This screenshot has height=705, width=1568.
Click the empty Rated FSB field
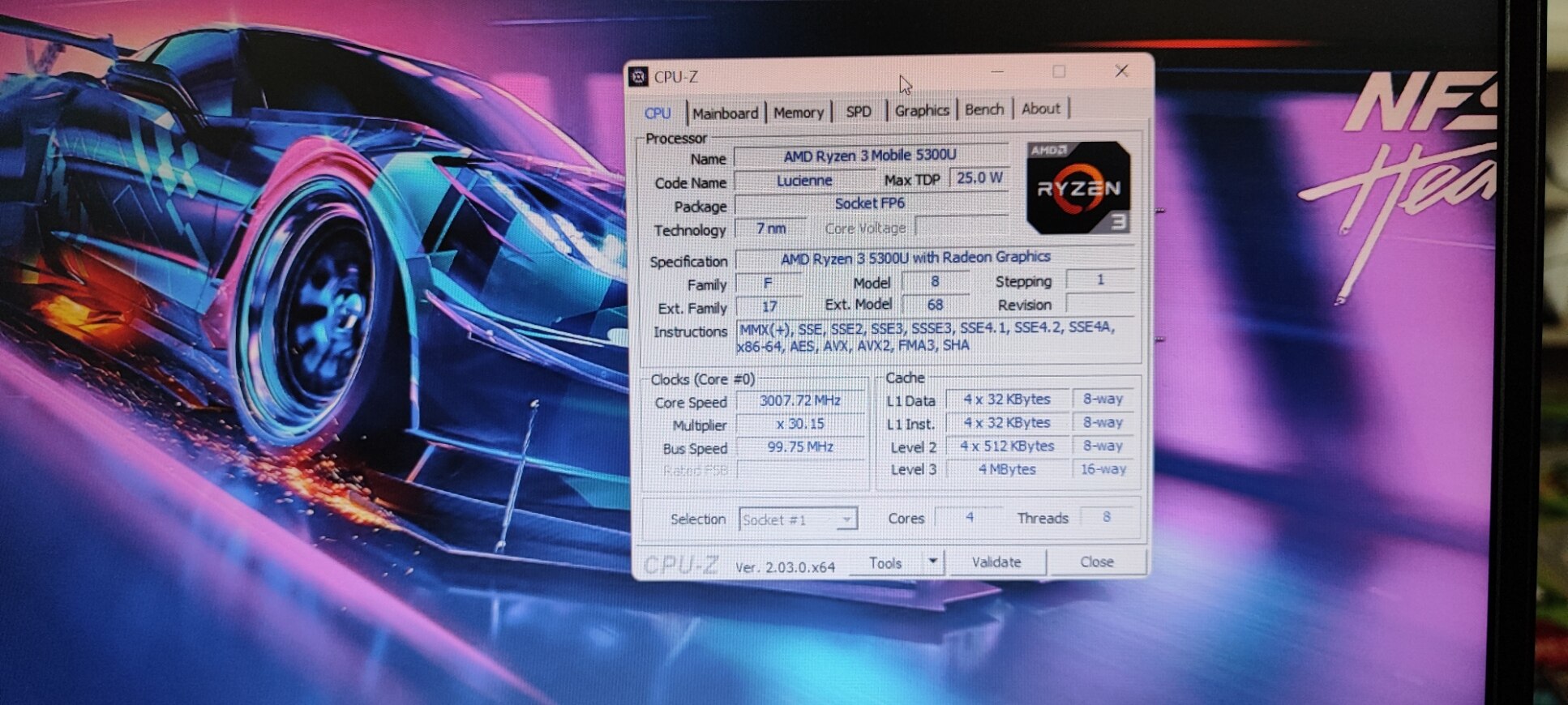pyautogui.click(x=800, y=471)
